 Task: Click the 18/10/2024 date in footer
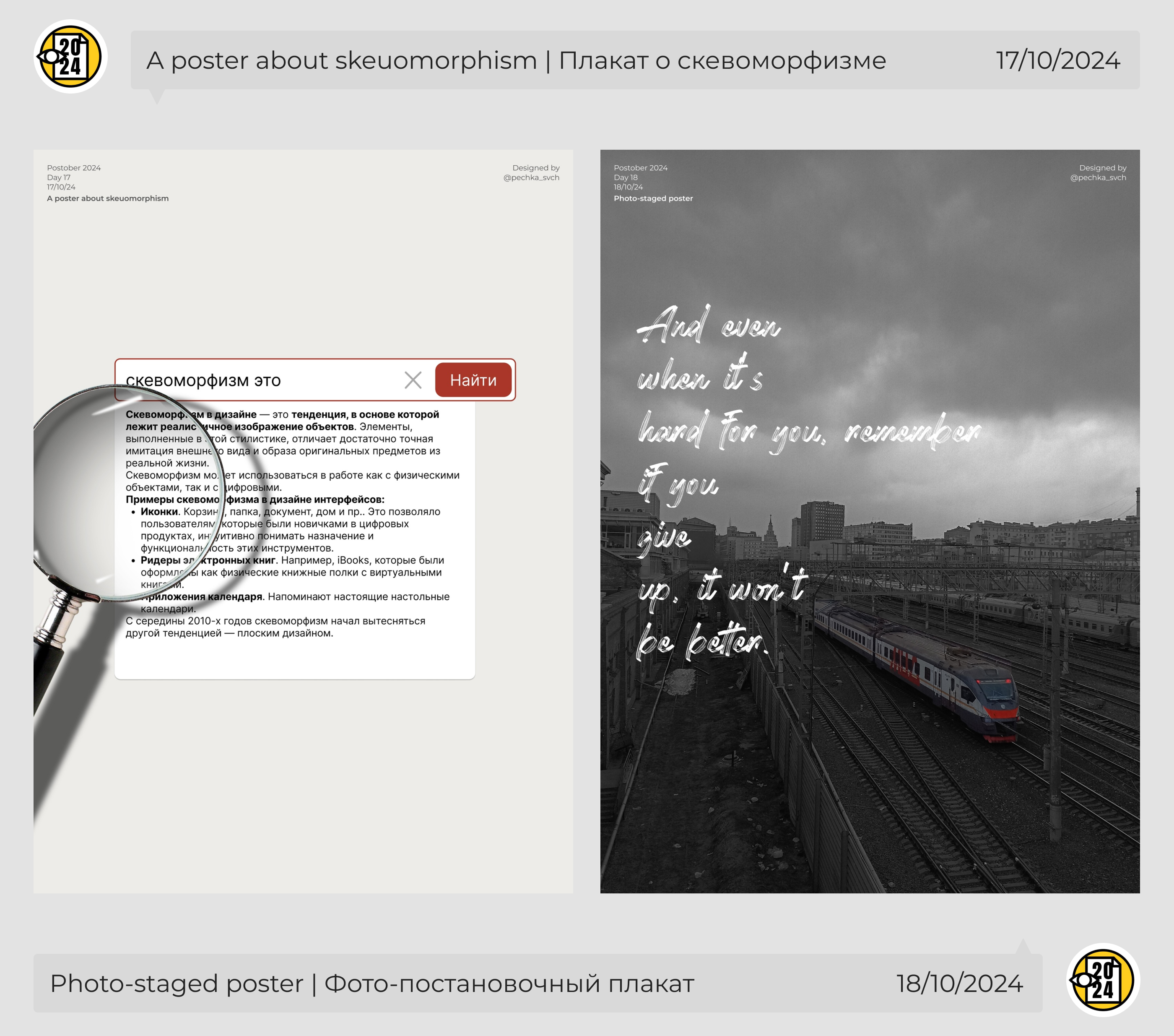(x=959, y=983)
